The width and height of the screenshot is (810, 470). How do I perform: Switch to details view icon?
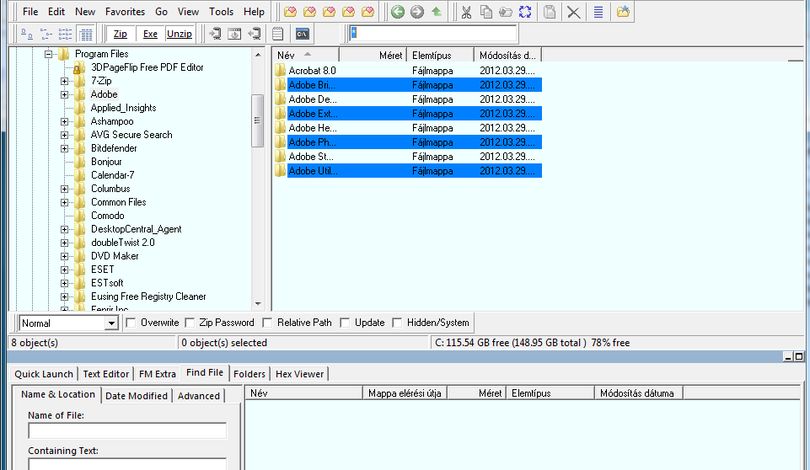(x=86, y=34)
